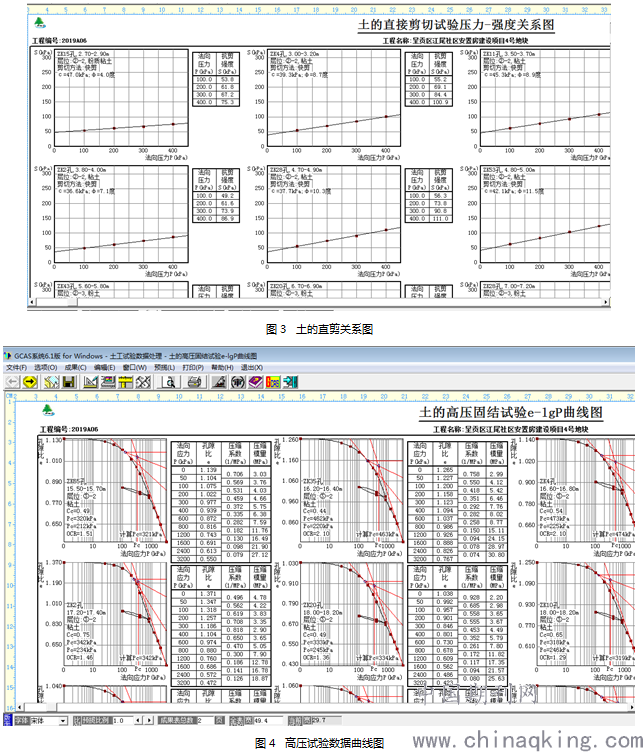Open the 帮助(H) menu
Viewport: 643px width, 752px height.
(222, 367)
